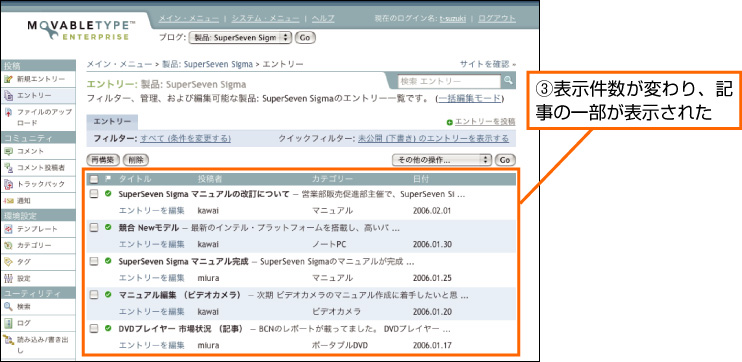Click エントリーを編集 for 2006.02.01 entry

tap(151, 210)
